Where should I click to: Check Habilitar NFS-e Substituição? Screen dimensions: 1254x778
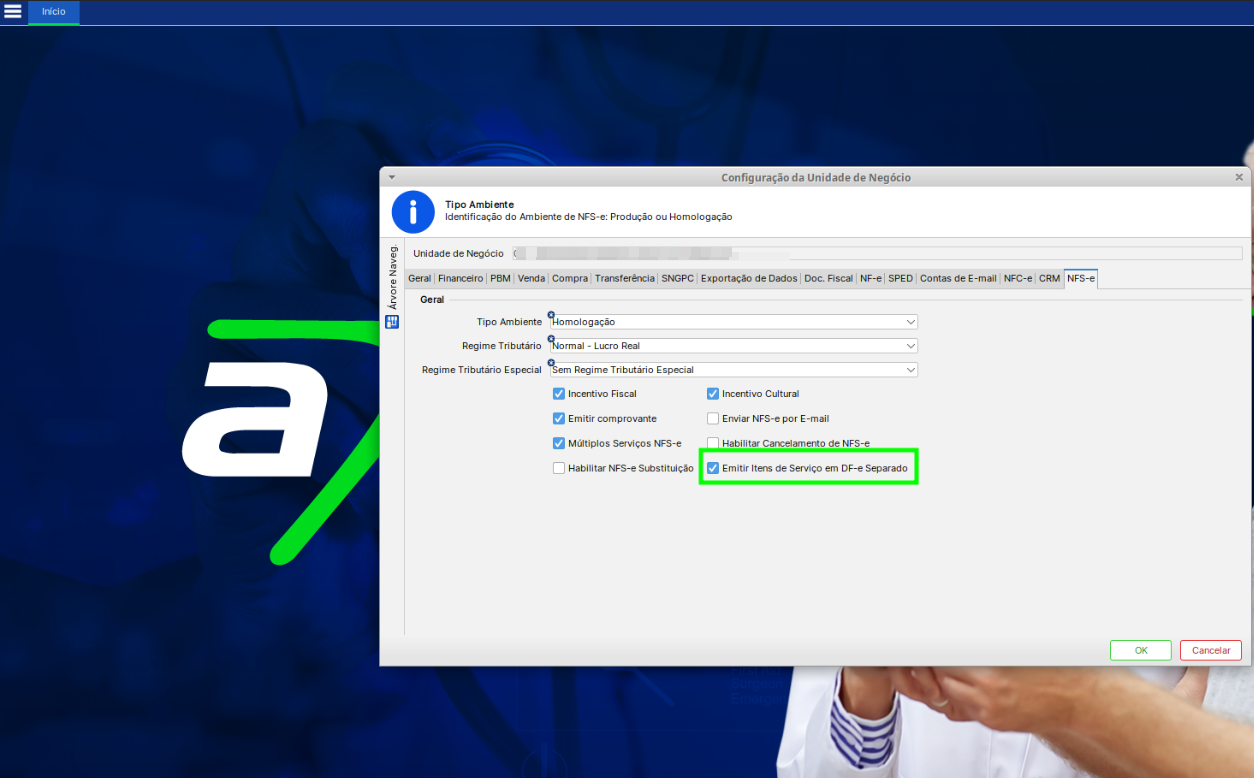(x=558, y=467)
